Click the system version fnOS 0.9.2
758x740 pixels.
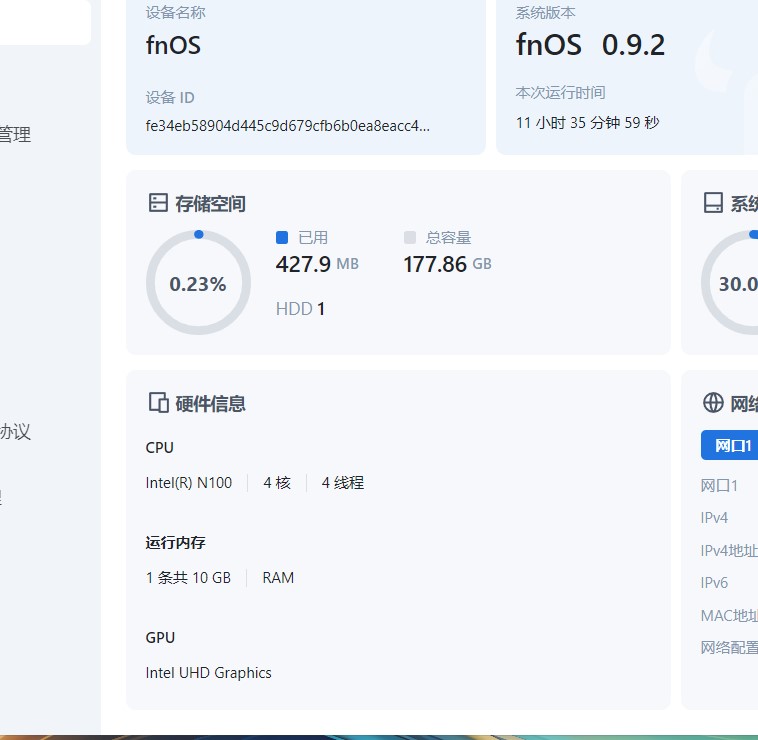[x=590, y=45]
